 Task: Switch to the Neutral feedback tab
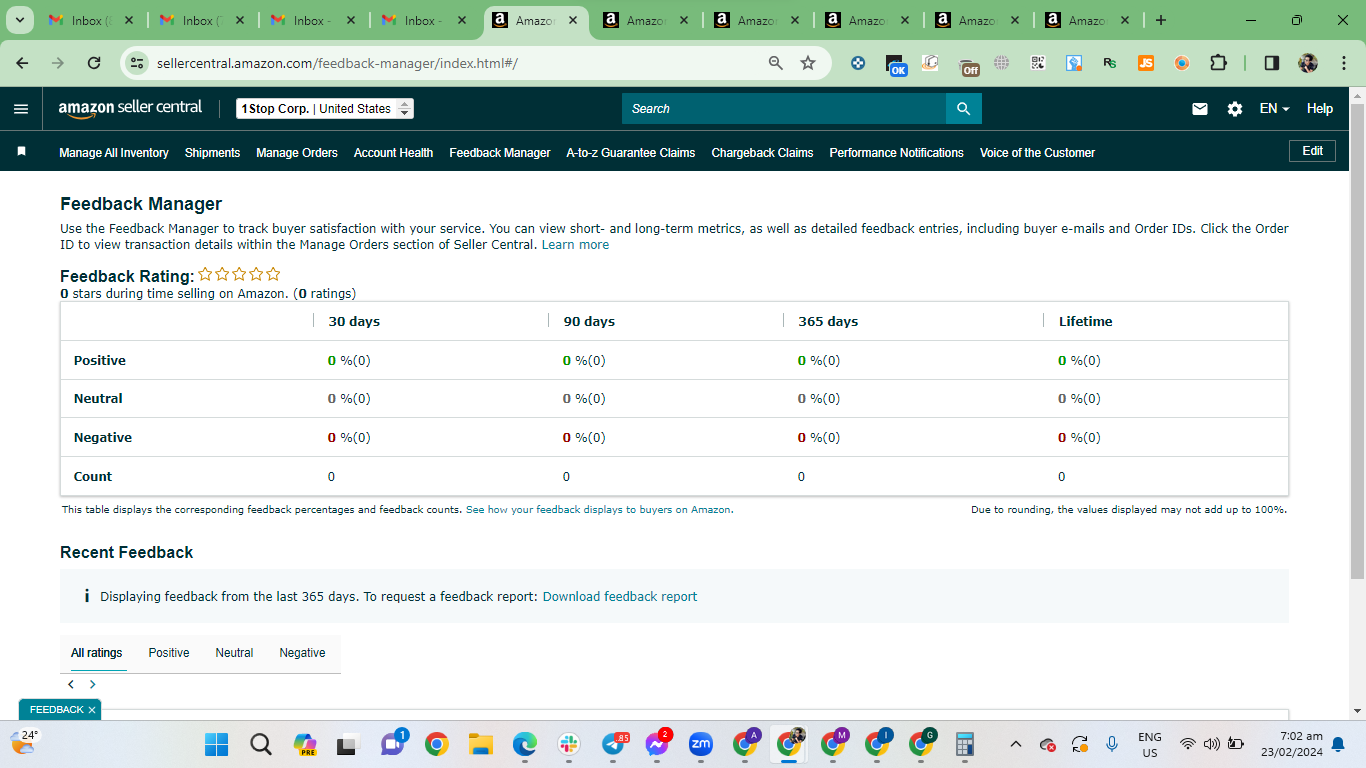tap(234, 653)
